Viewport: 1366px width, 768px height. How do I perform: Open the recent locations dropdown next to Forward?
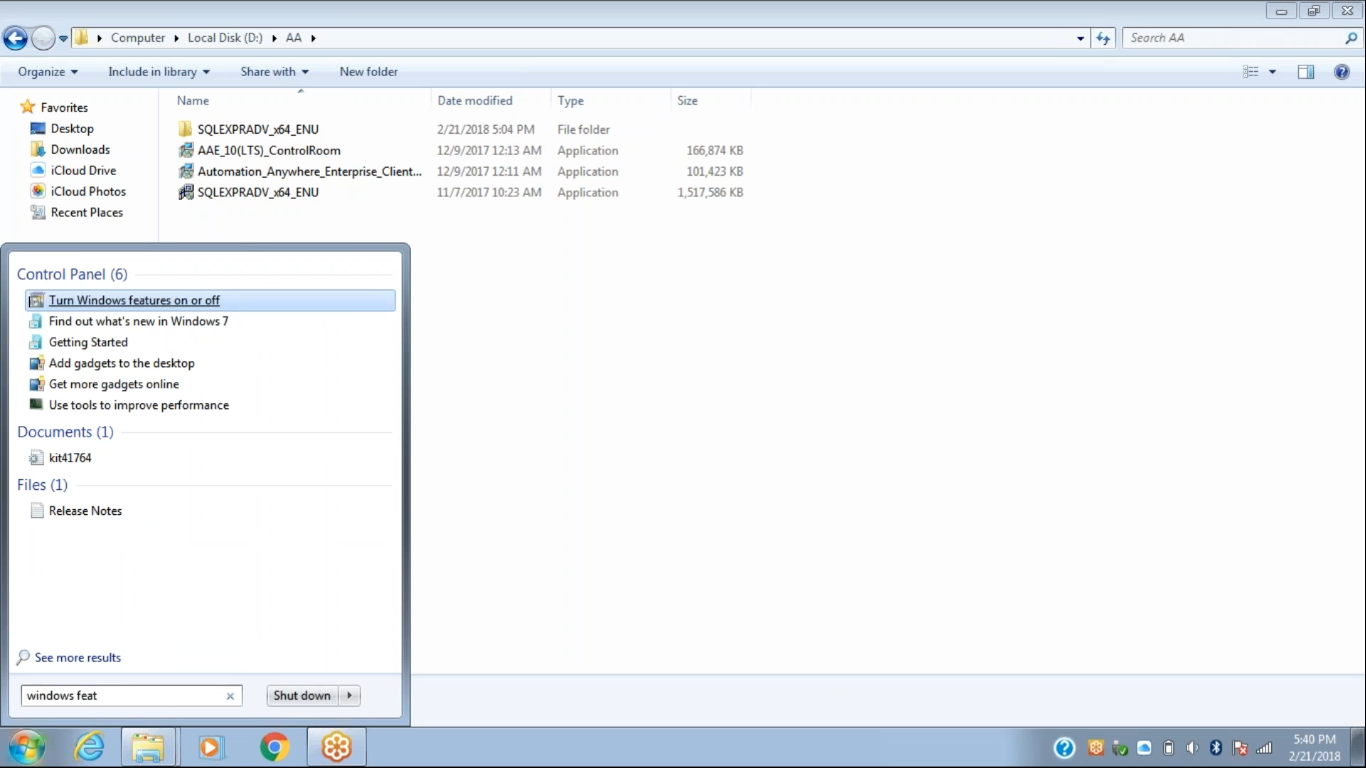(64, 39)
